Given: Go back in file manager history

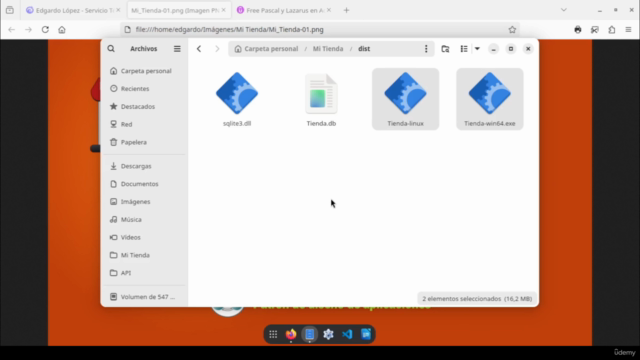Looking at the screenshot, I should pos(199,49).
